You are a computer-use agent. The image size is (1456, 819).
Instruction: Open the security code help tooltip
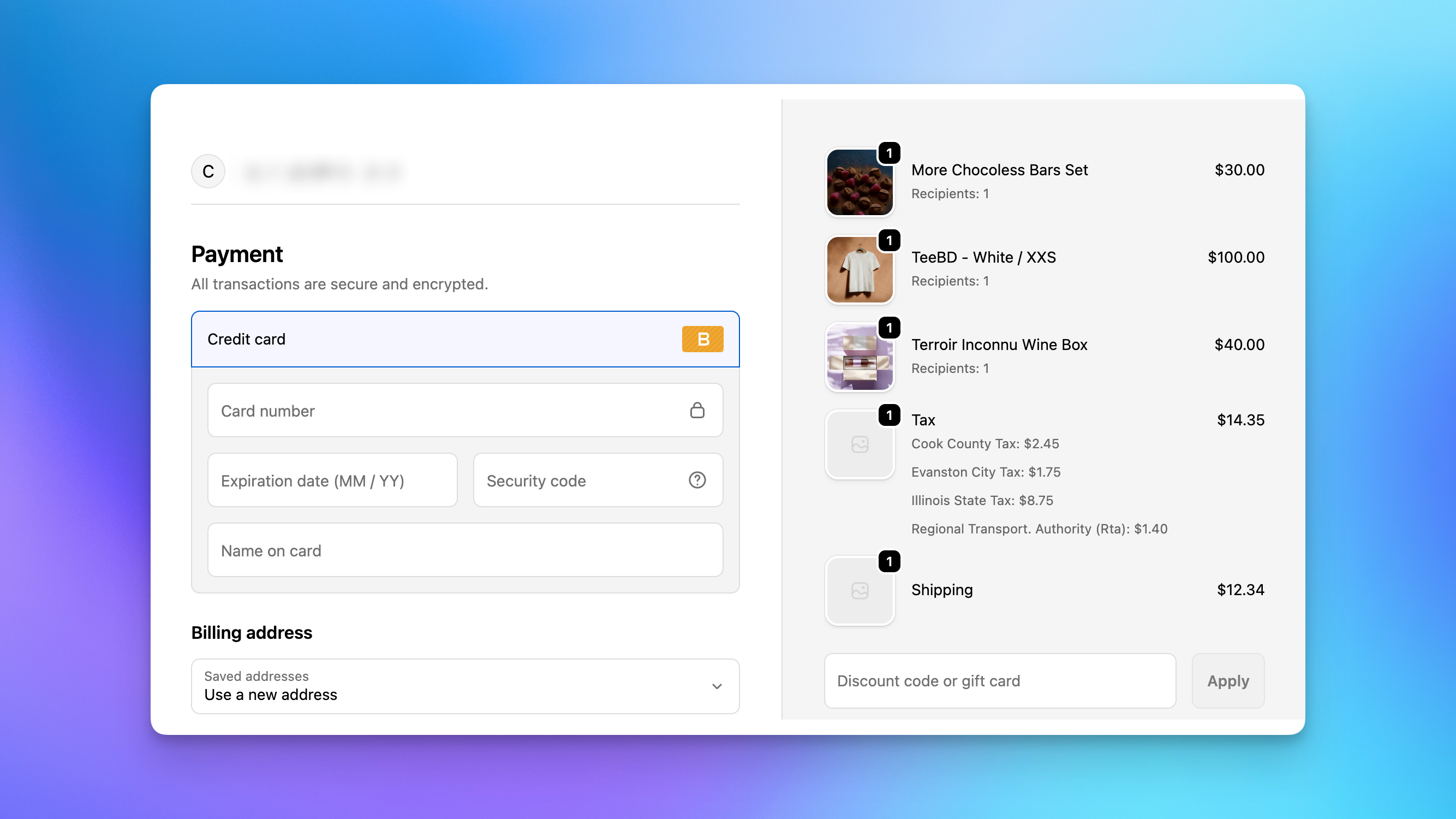[x=697, y=480]
